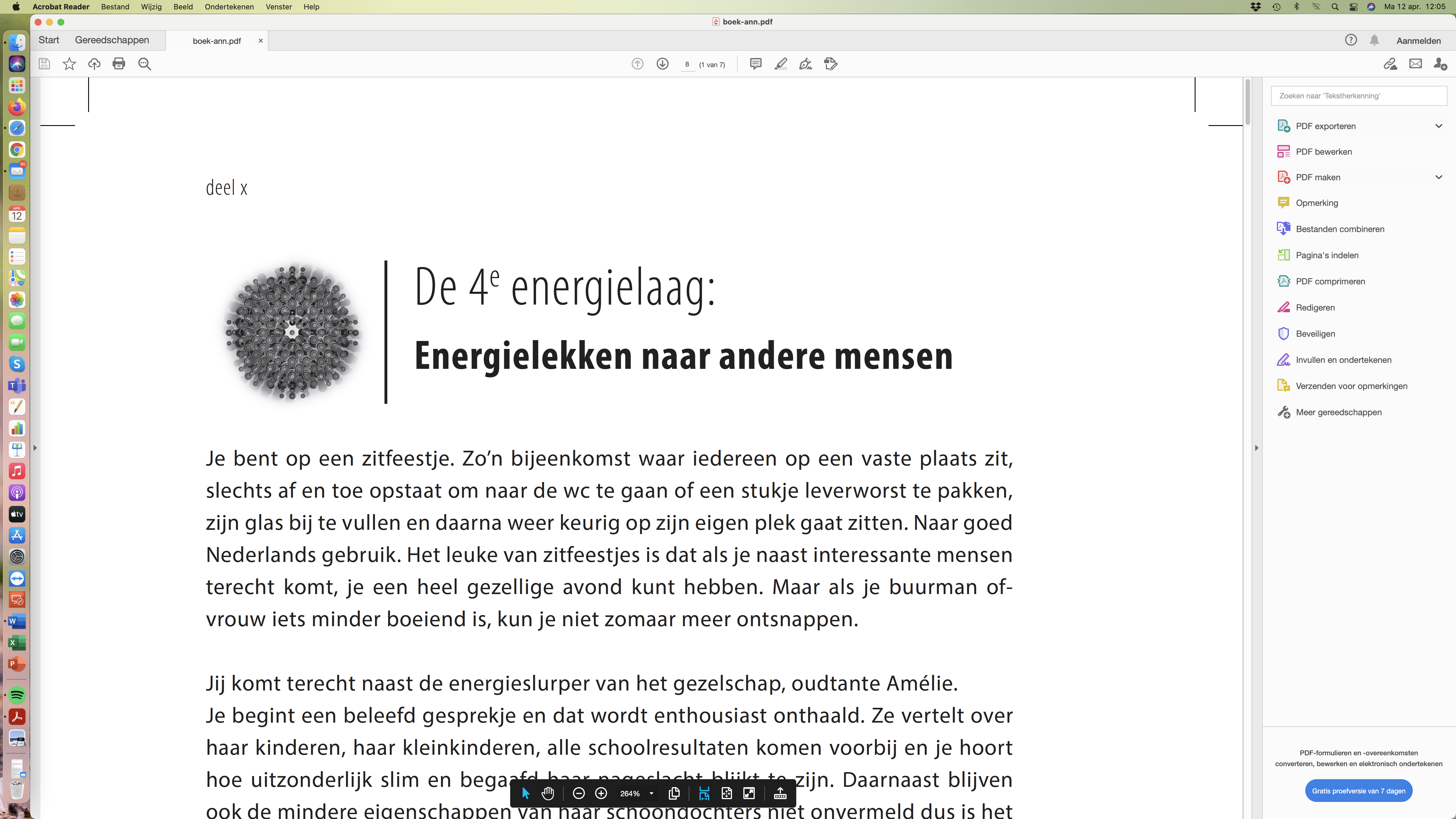Screen dimensions: 1456x819
Task: Send file by email envelope icon
Action: tap(1415, 64)
